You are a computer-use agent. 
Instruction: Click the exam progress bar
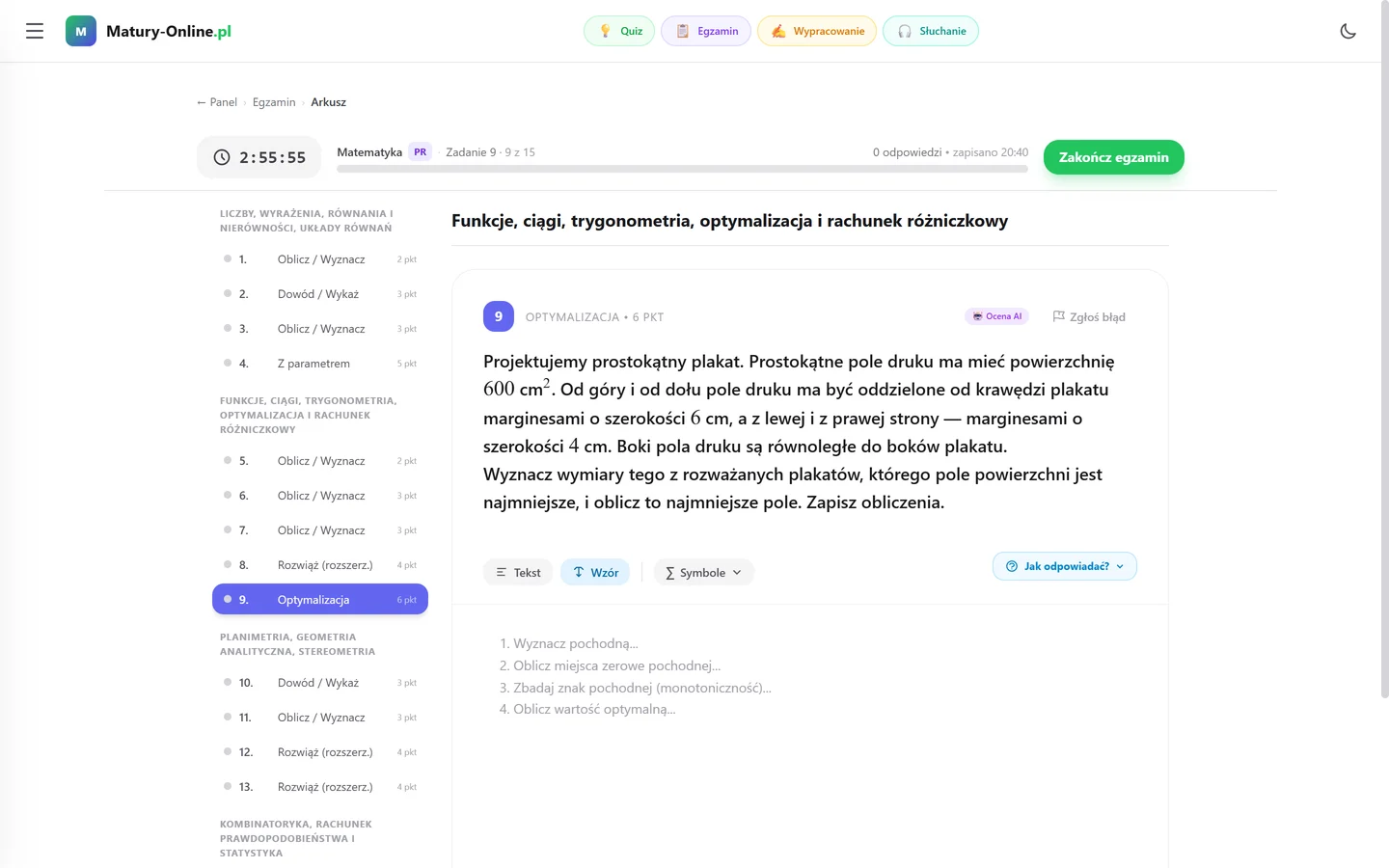pos(682,169)
